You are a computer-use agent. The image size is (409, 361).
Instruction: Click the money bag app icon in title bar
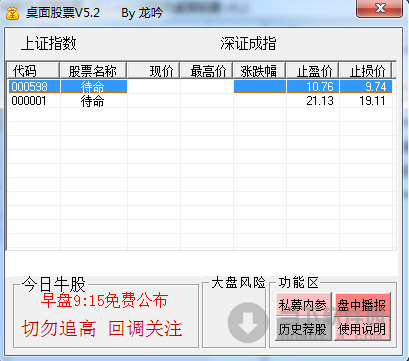12,13
